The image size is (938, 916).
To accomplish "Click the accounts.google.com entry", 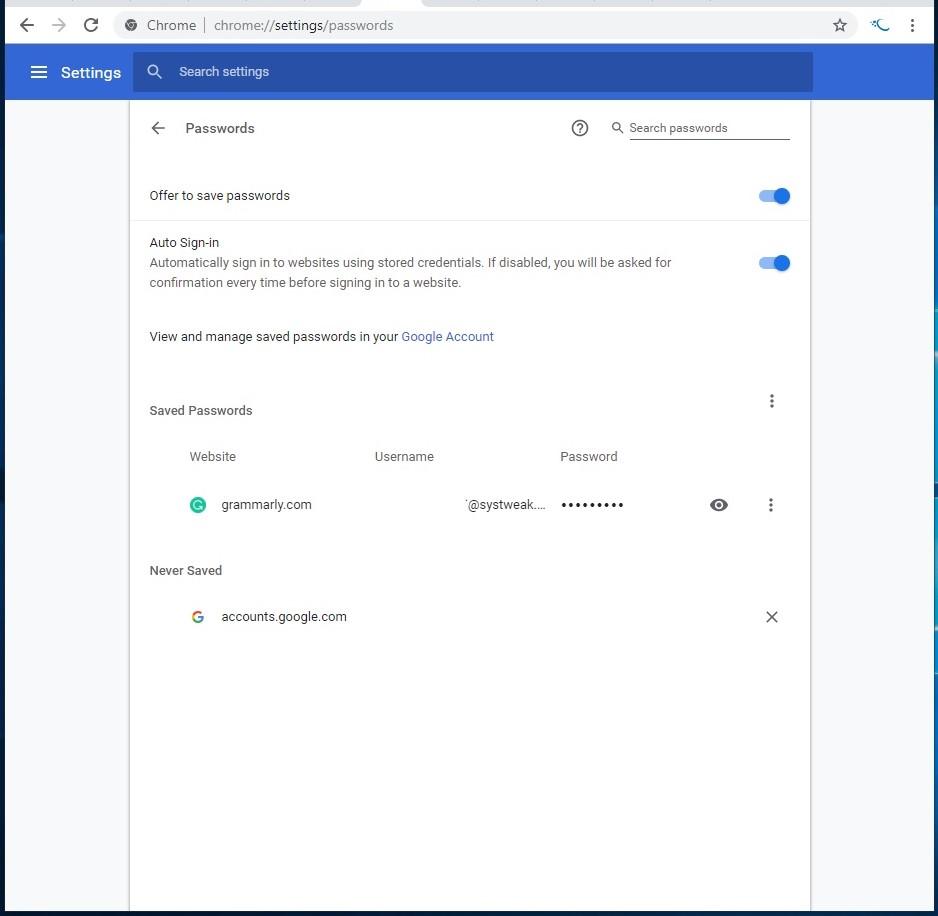I will point(284,617).
